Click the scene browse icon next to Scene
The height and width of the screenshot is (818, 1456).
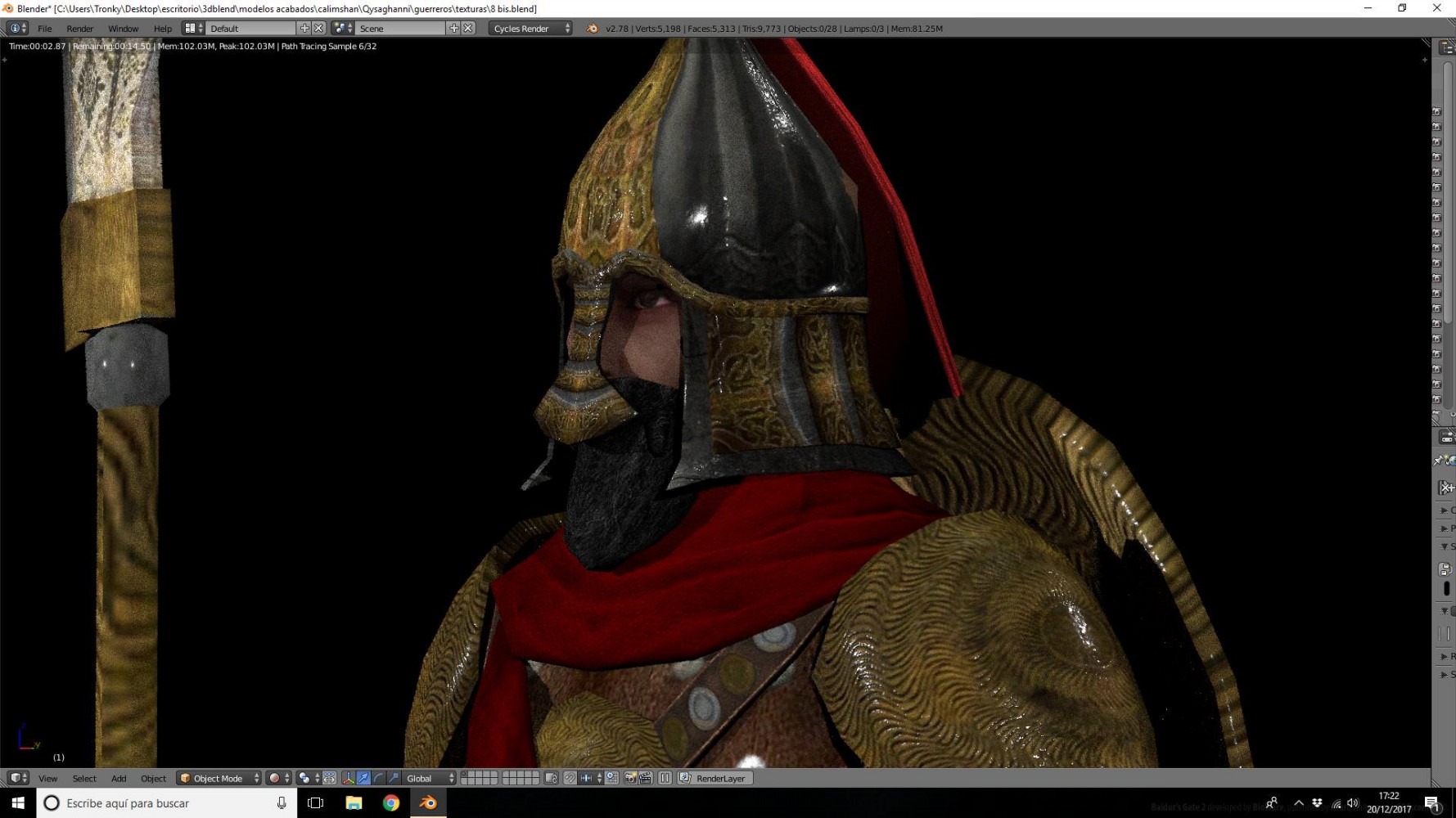click(x=344, y=29)
